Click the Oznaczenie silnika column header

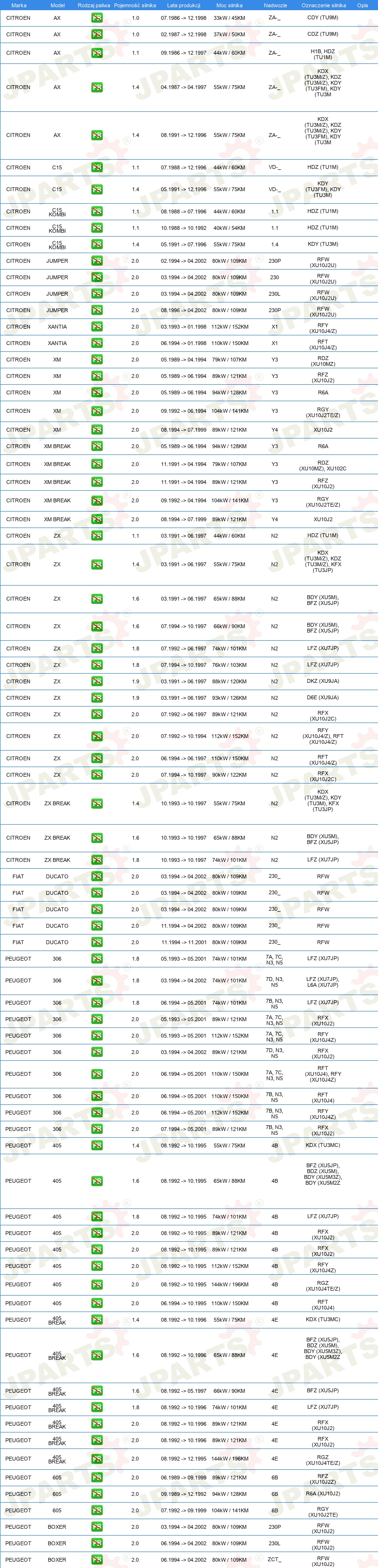click(323, 5)
